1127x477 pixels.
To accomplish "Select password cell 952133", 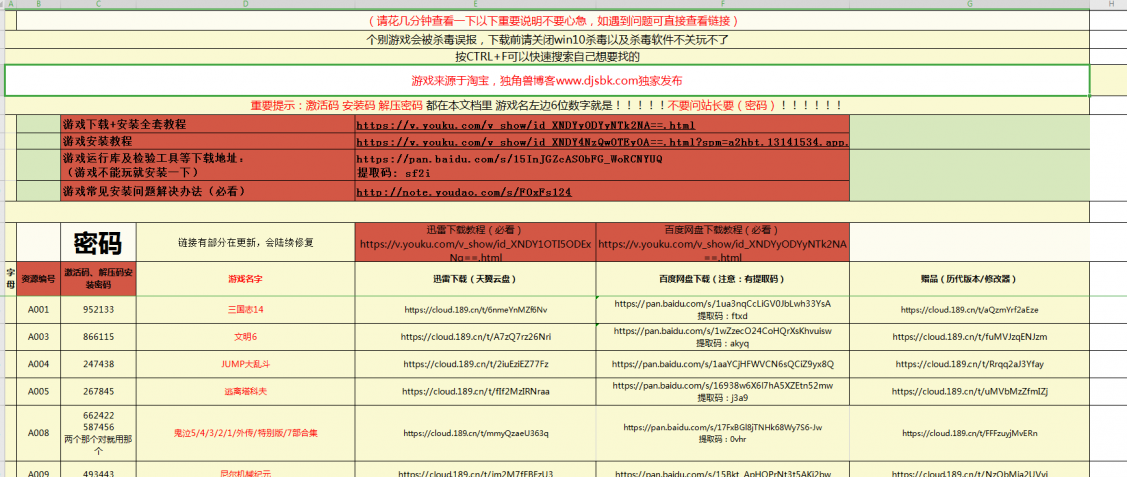I will click(98, 310).
